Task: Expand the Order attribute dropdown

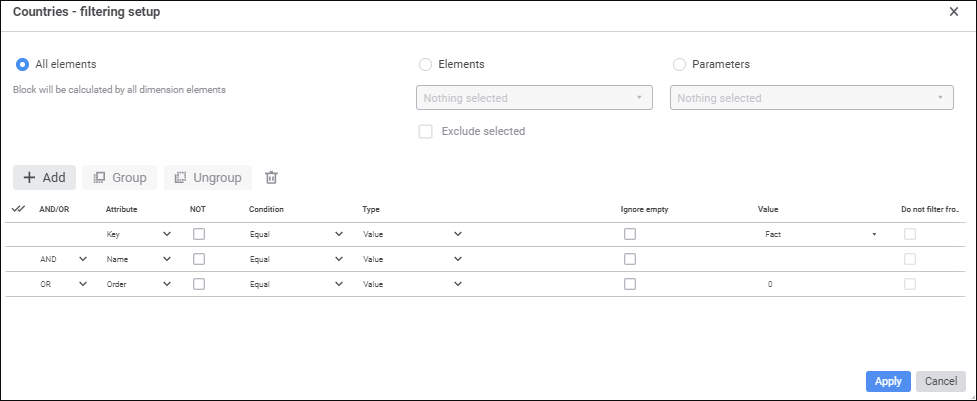Action: coord(139,284)
